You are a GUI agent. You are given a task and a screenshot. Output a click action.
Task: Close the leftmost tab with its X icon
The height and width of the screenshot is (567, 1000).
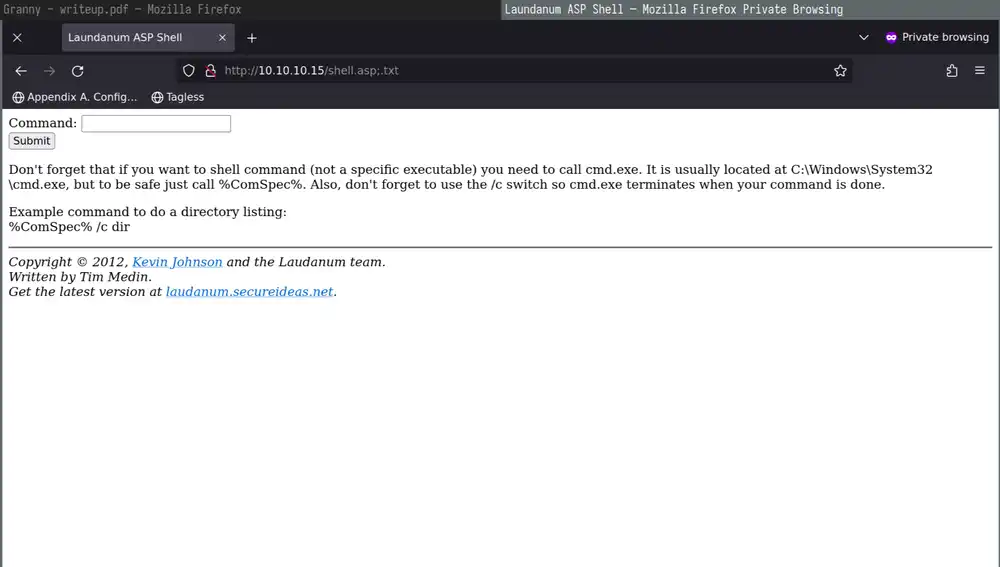(x=17, y=38)
